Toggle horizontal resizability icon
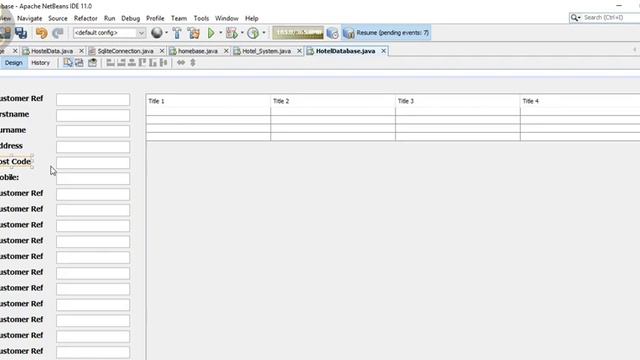Viewport: 640px width, 360px height. (181, 62)
